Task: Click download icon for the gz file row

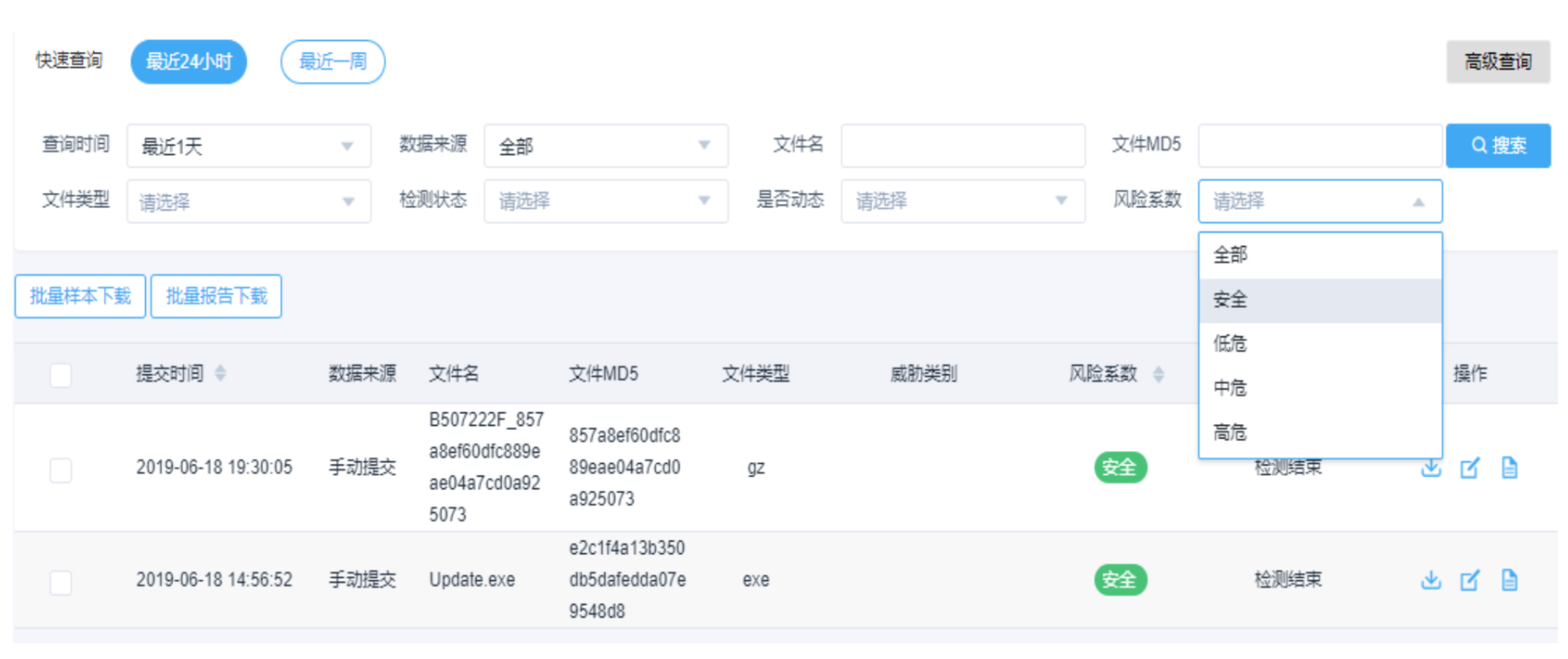Action: 1430,468
